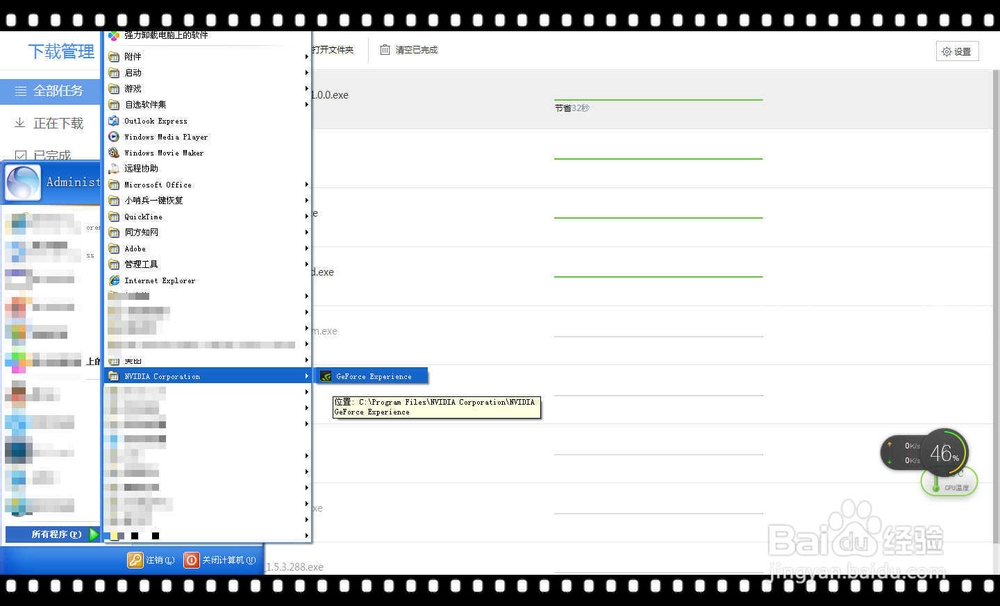The width and height of the screenshot is (1000, 606).
Task: Expand the 同方知网 submenu arrow
Action: pyautogui.click(x=307, y=232)
